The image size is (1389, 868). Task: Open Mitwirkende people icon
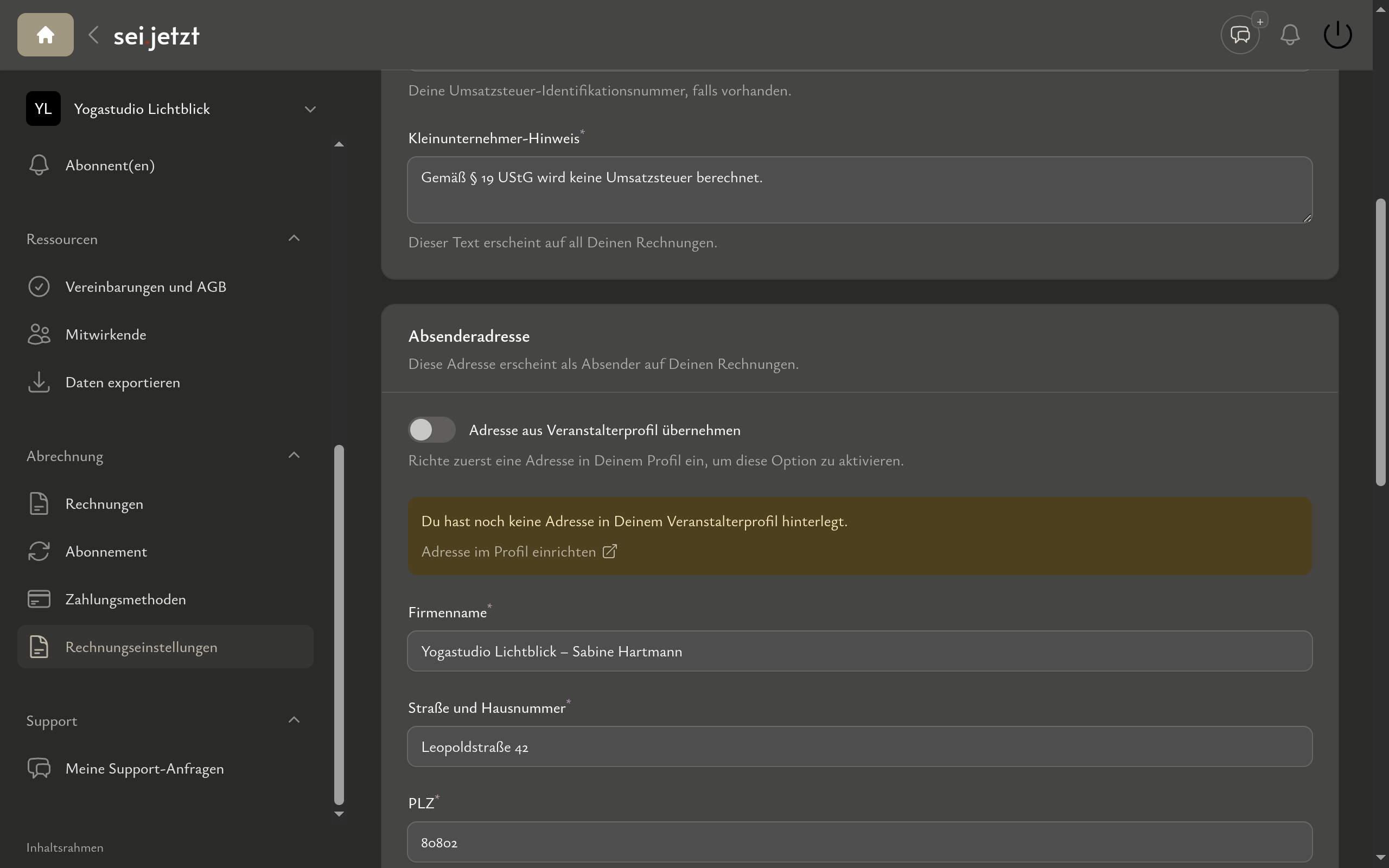click(x=39, y=335)
